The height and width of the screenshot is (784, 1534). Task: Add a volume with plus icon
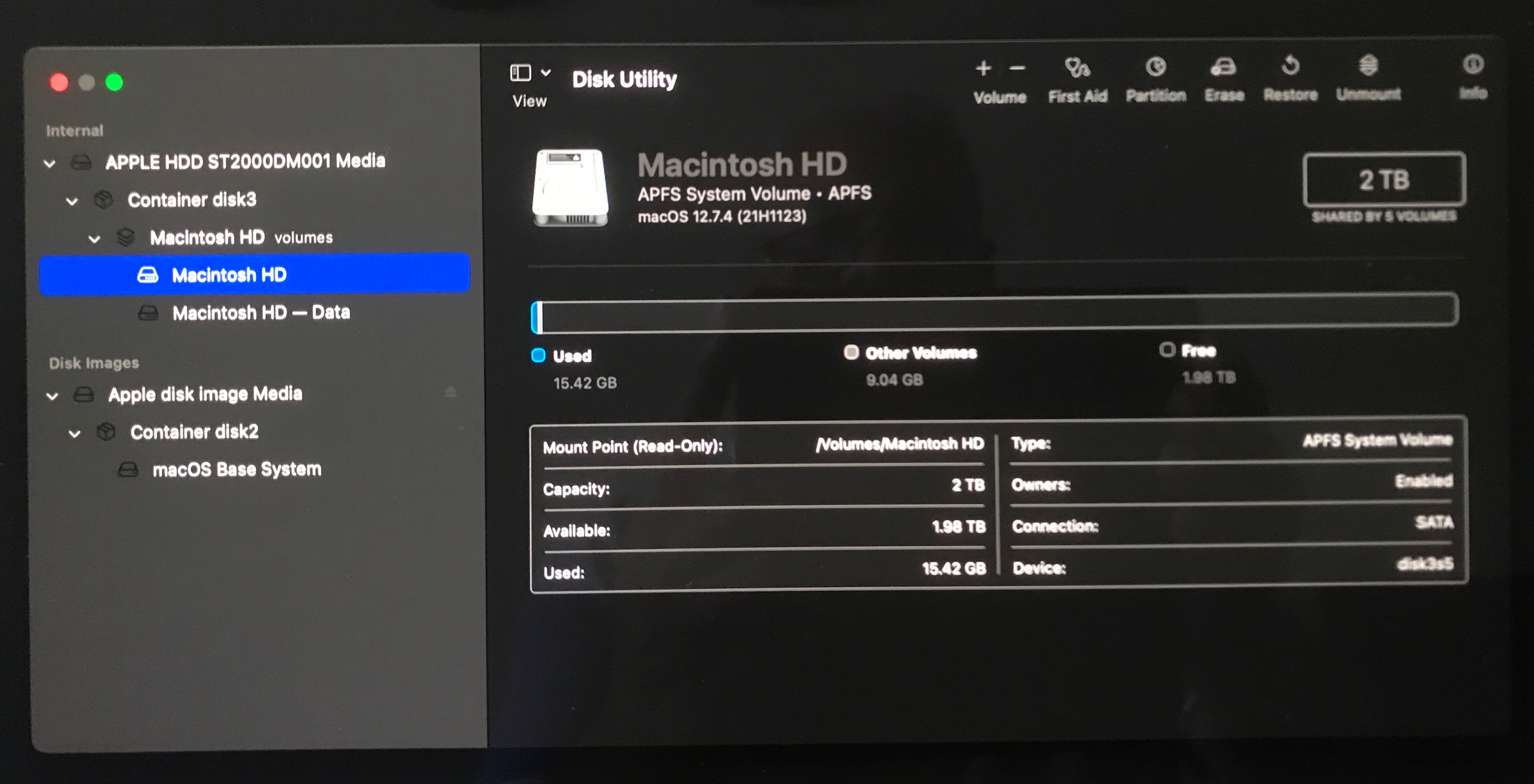pyautogui.click(x=983, y=69)
